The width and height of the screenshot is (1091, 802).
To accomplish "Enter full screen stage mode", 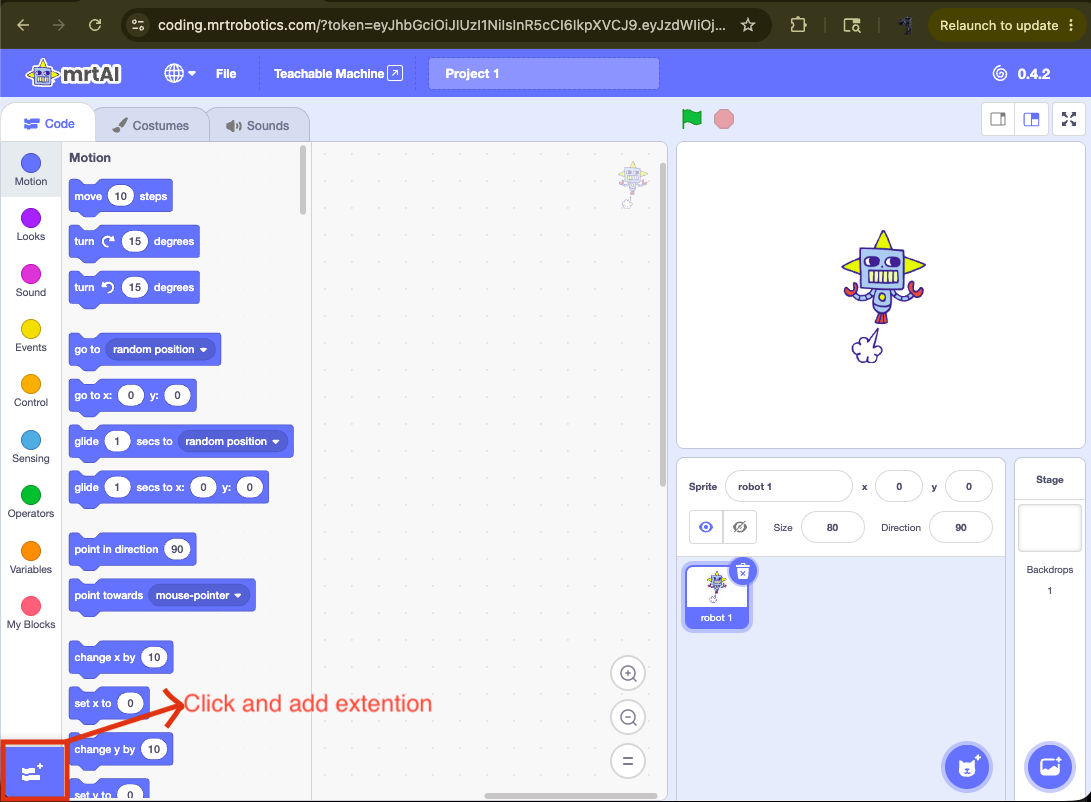I will click(1069, 119).
